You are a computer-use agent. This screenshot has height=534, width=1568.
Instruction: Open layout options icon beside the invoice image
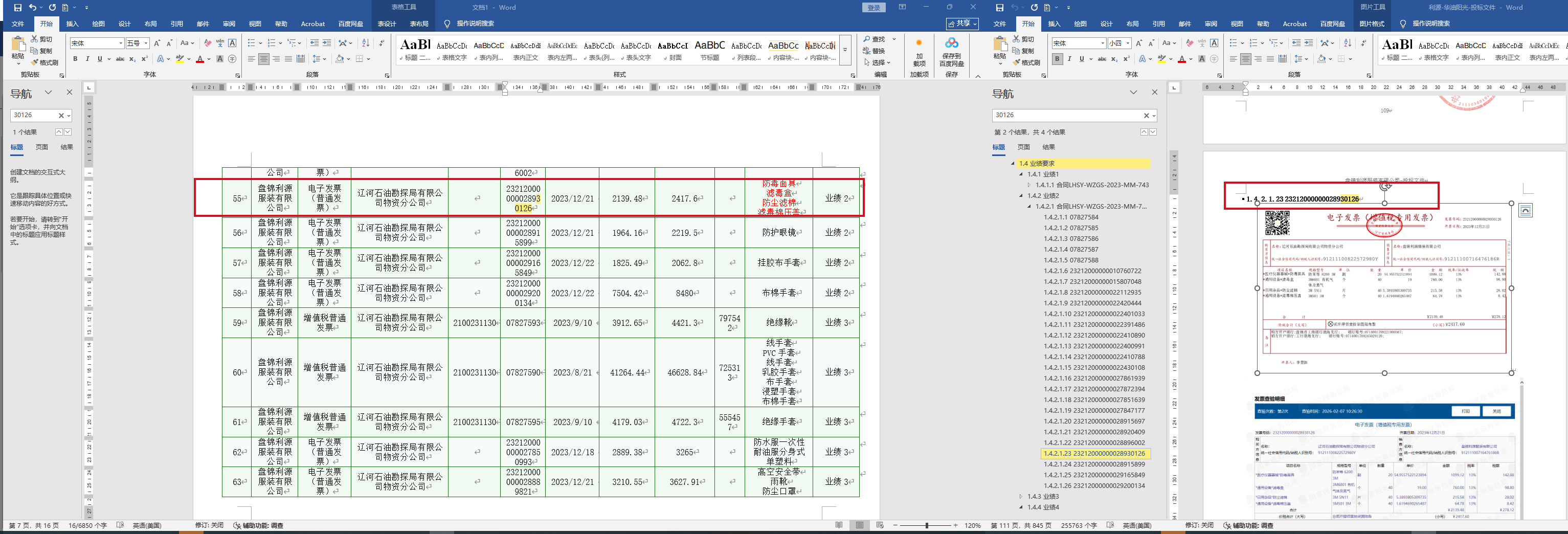click(x=1526, y=211)
